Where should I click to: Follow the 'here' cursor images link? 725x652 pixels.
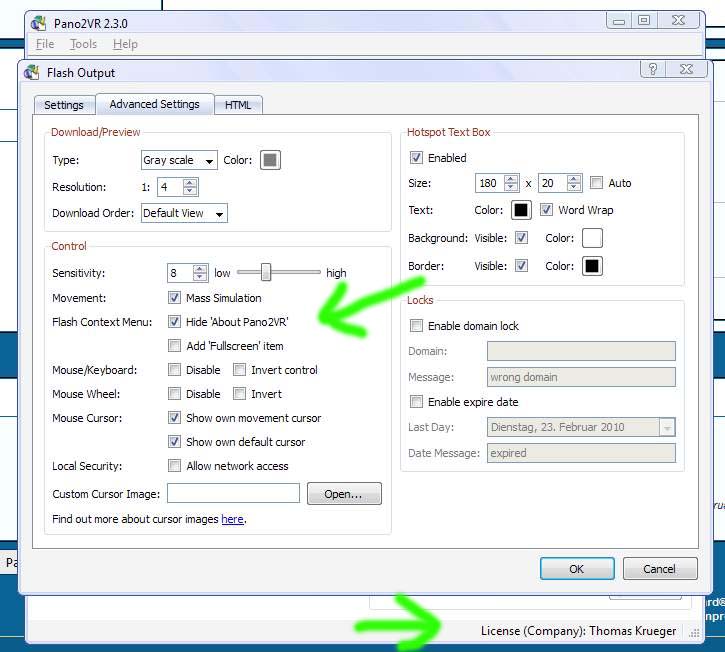(232, 520)
